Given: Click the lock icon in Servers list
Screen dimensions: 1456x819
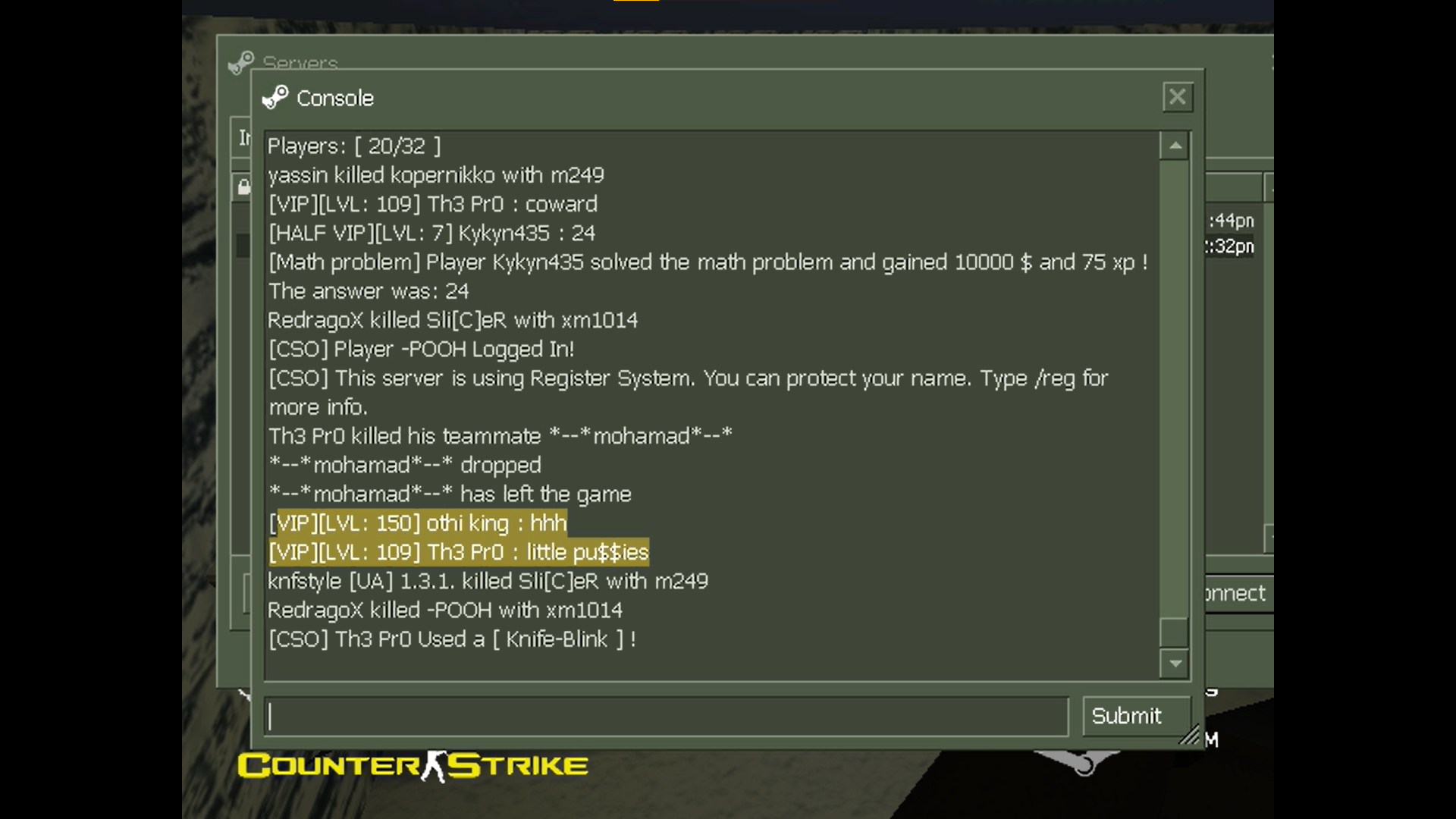Looking at the screenshot, I should coord(243,187).
